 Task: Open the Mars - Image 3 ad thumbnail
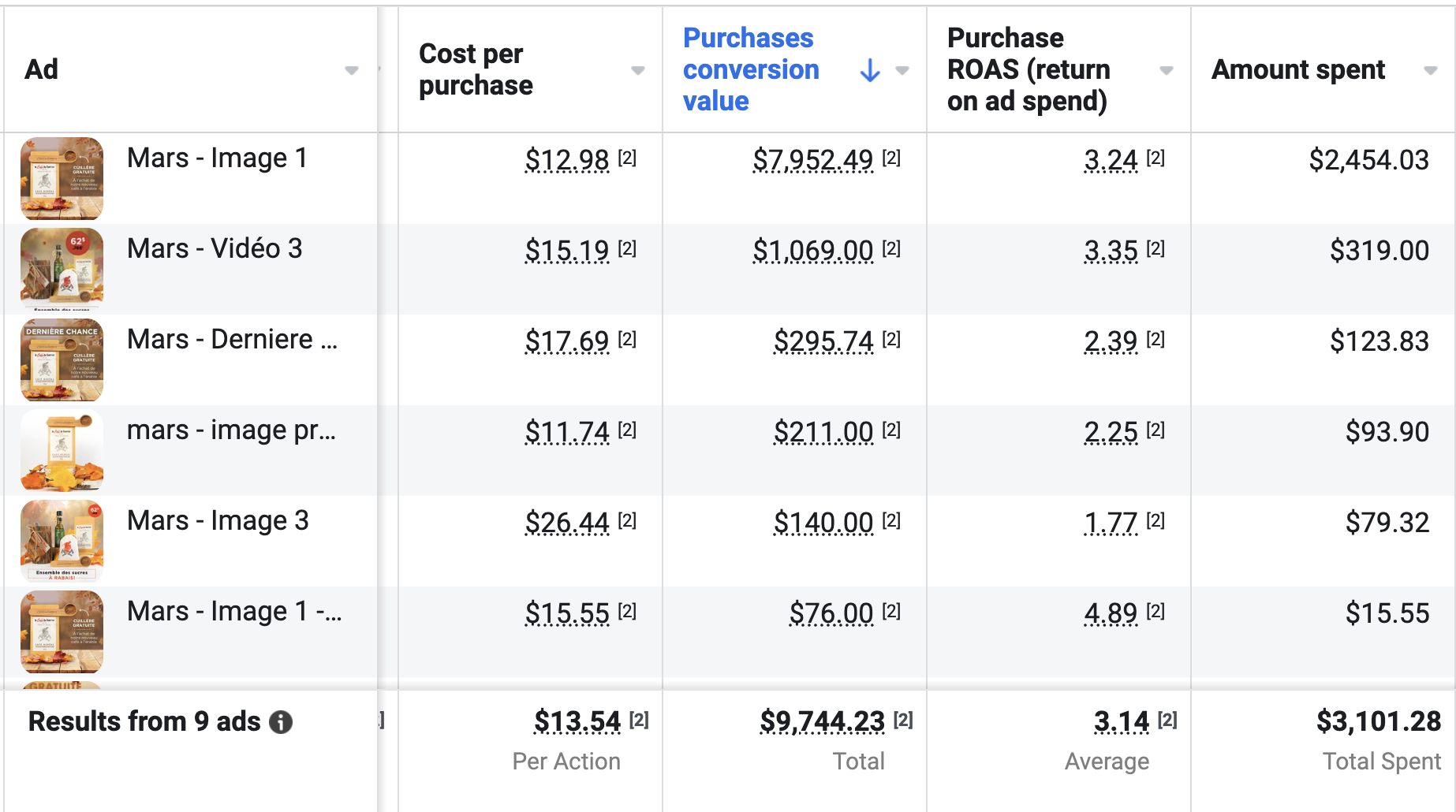click(x=62, y=541)
